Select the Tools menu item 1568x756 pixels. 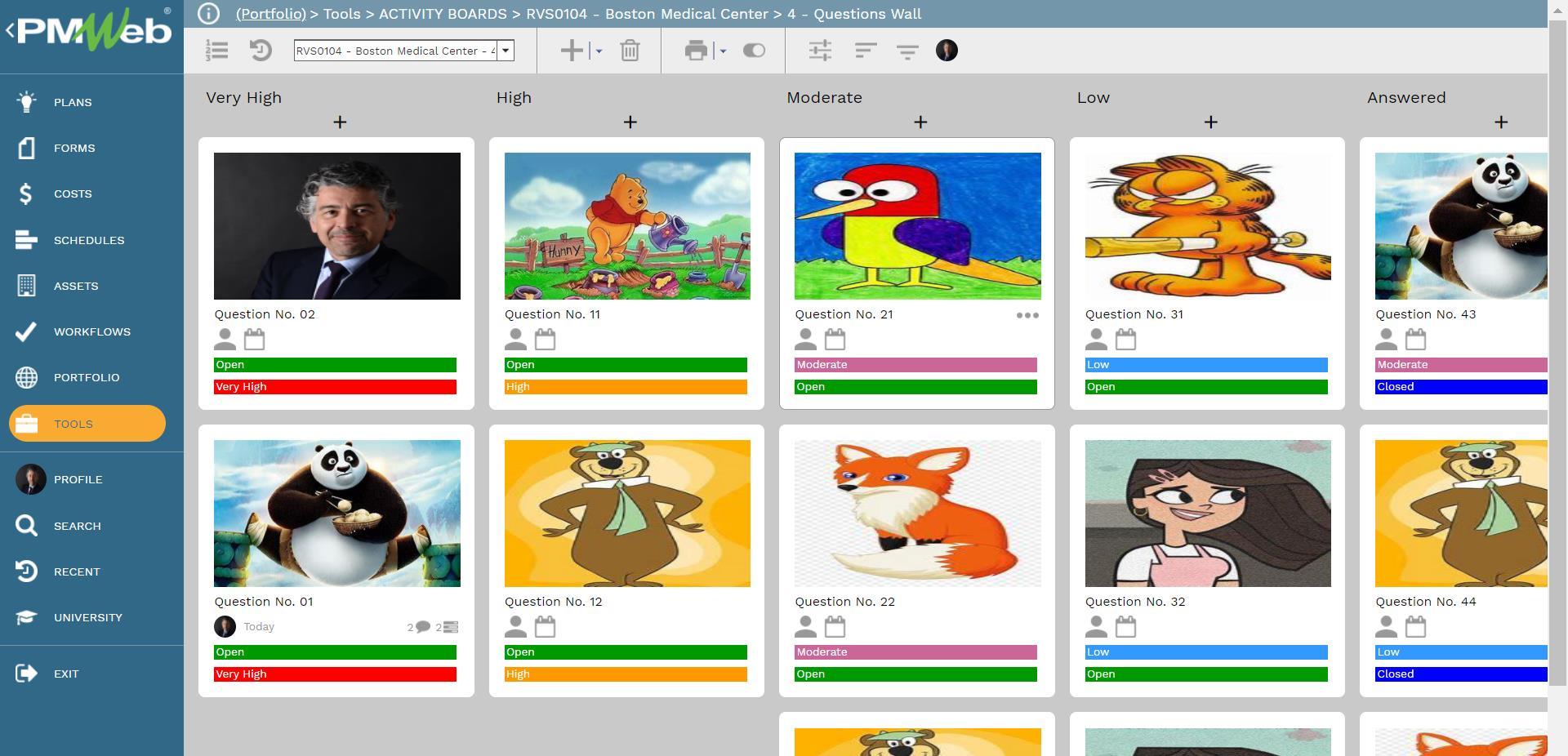coord(87,424)
